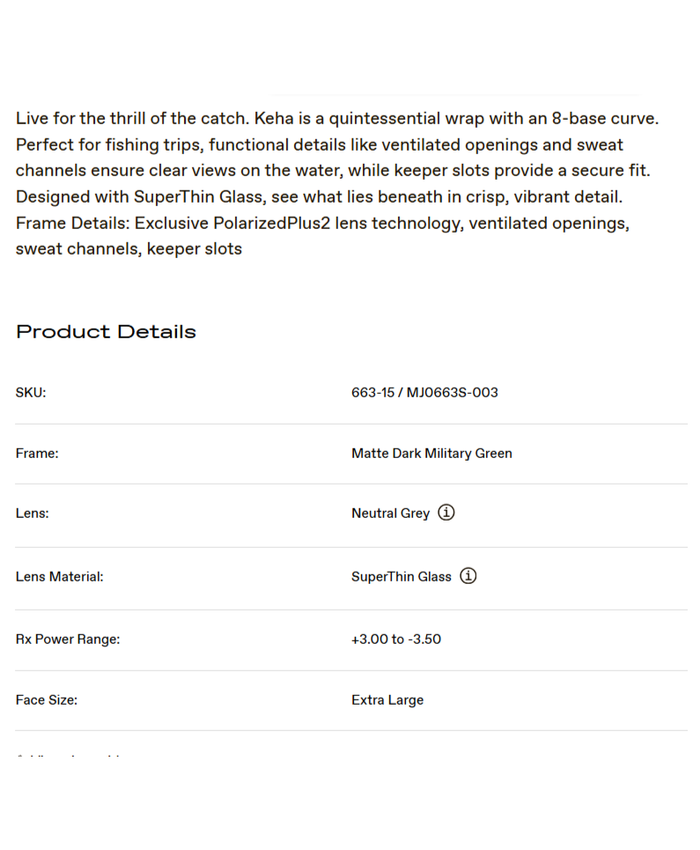Click the Face Size: row label

tap(46, 700)
